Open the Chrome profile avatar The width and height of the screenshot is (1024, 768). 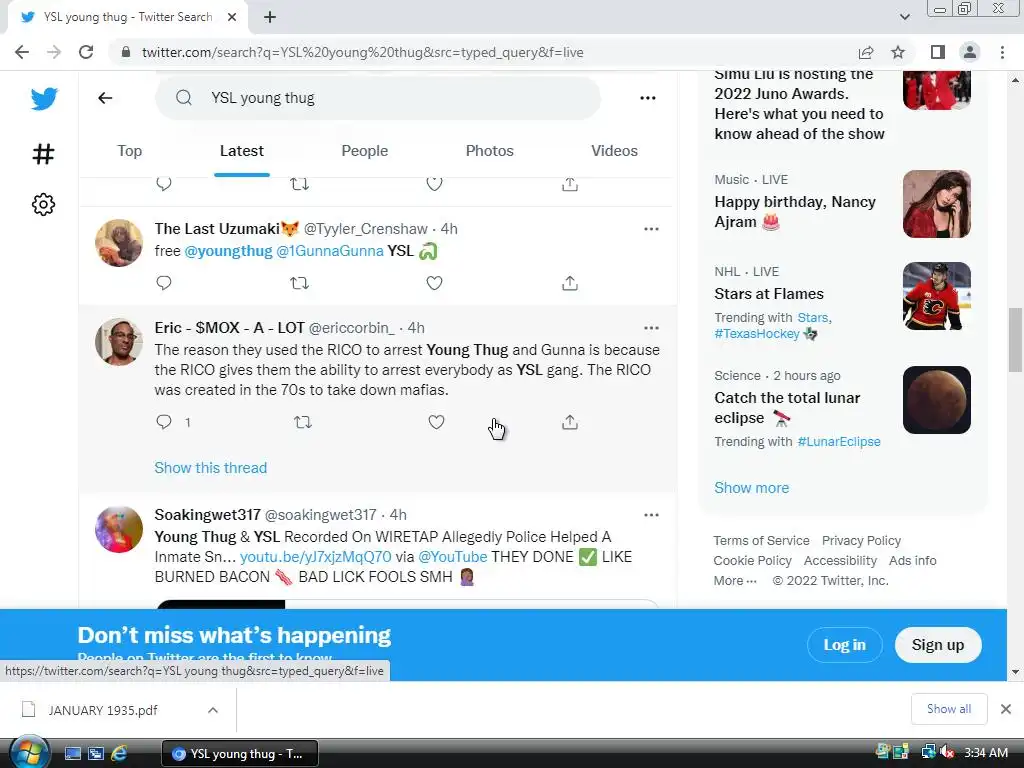tap(970, 52)
